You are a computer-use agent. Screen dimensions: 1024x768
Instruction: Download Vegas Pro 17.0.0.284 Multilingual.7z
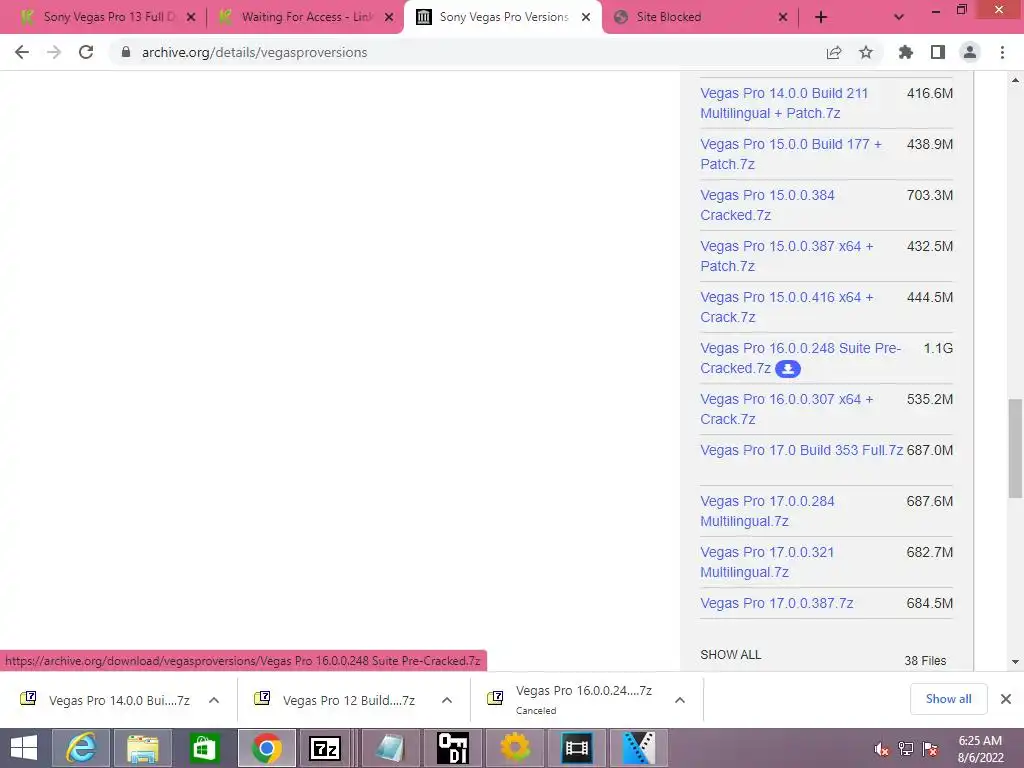(767, 511)
